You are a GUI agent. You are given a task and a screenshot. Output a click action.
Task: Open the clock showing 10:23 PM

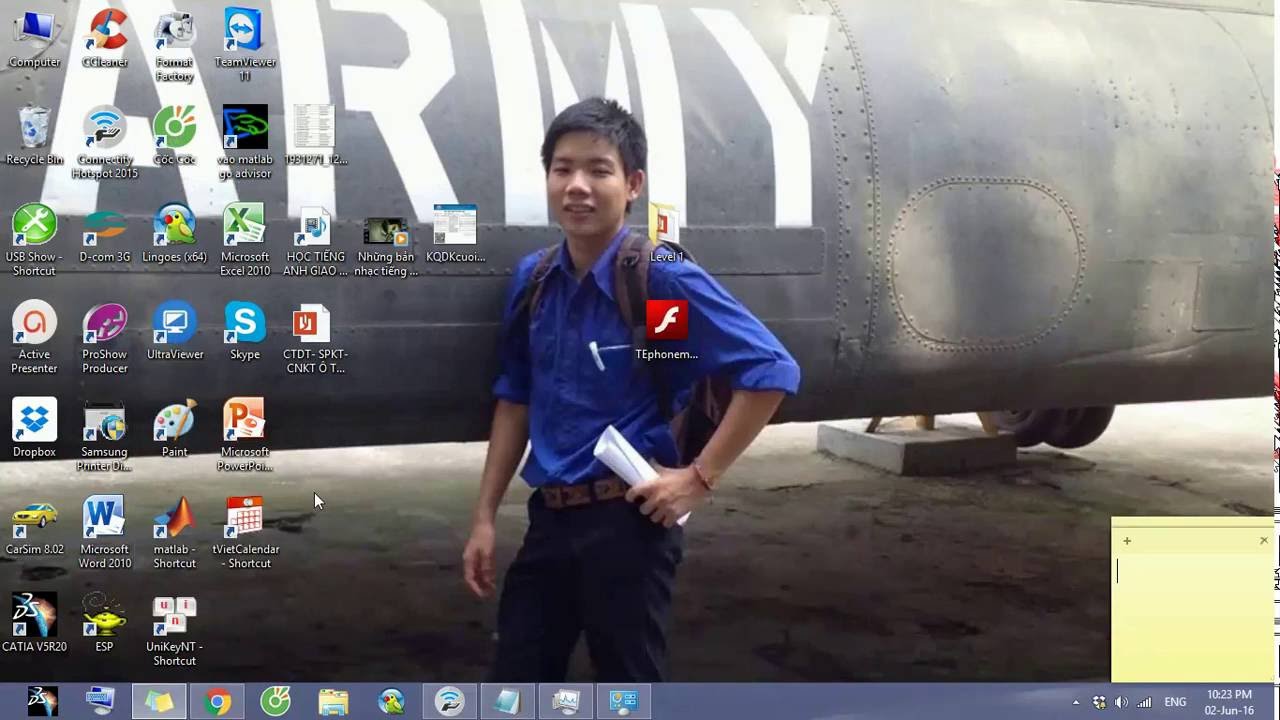[x=1229, y=702]
